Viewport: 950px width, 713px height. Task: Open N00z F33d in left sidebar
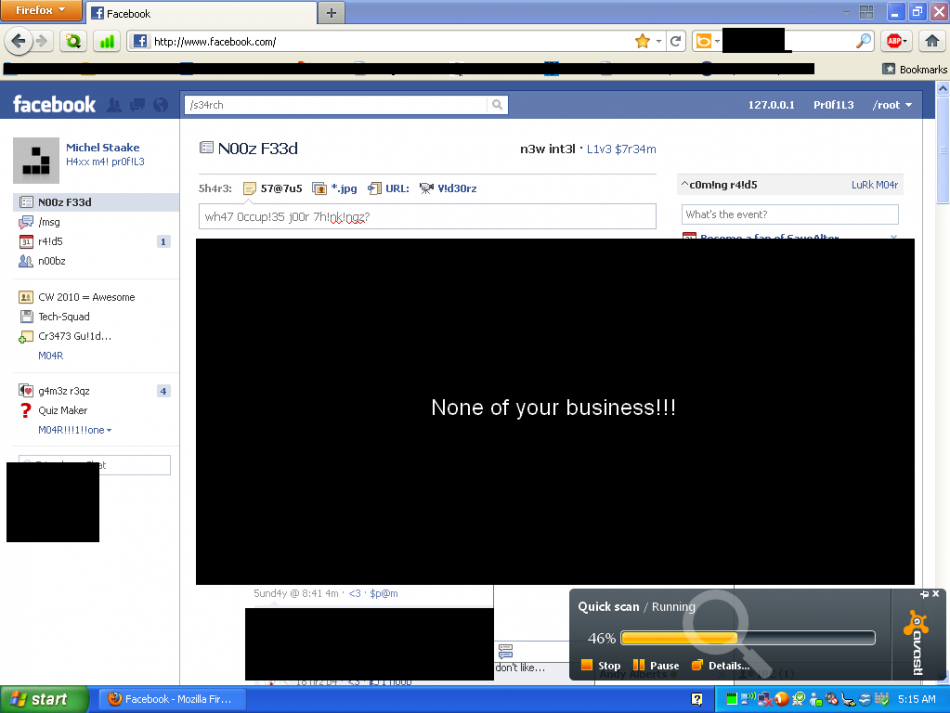tap(96, 202)
